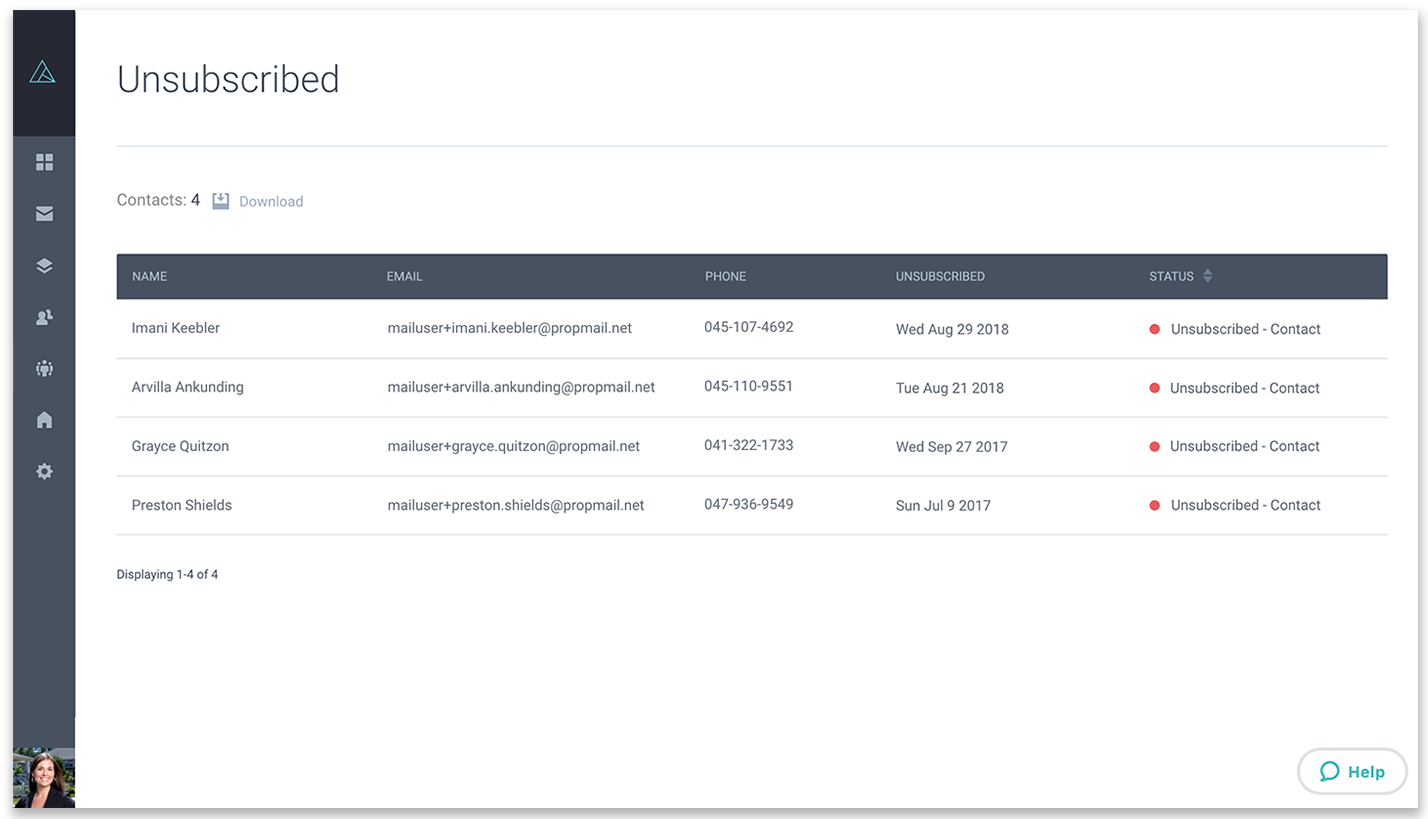
Task: Open the settings gear sidebar icon
Action: tap(44, 471)
